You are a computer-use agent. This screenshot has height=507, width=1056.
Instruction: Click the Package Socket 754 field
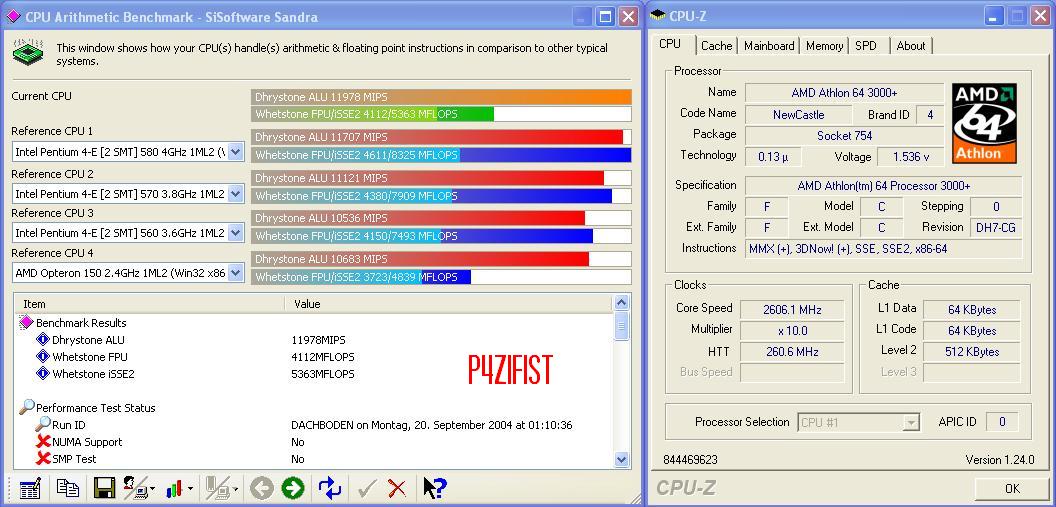[x=845, y=135]
